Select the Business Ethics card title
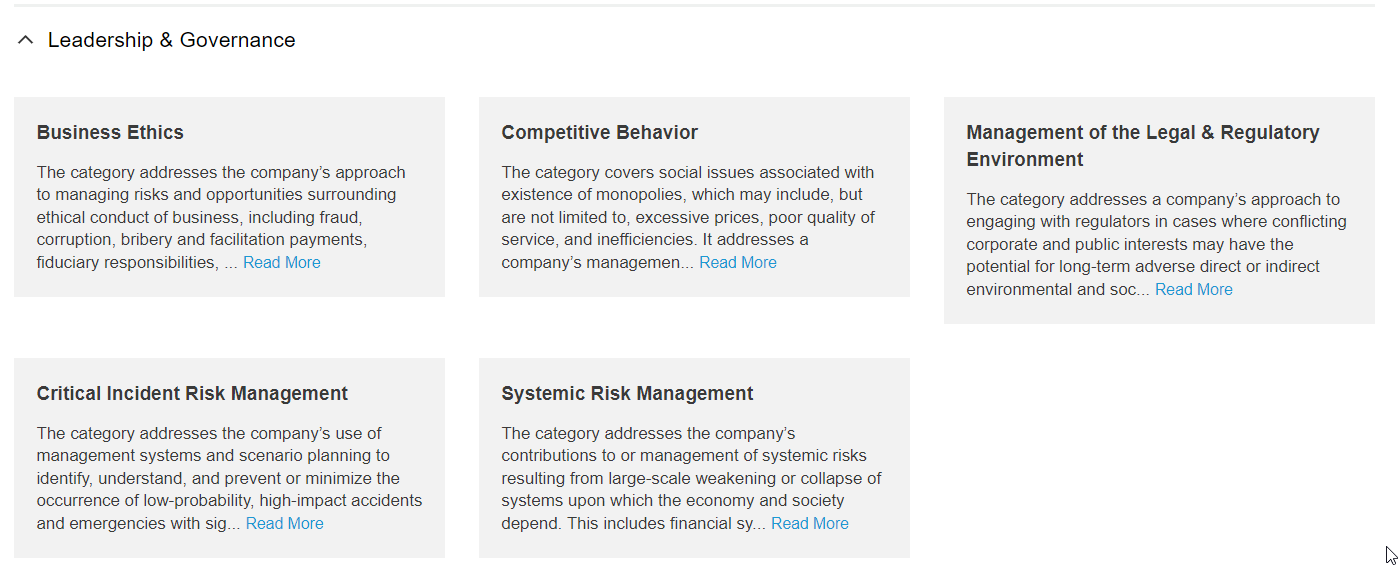 pos(110,133)
